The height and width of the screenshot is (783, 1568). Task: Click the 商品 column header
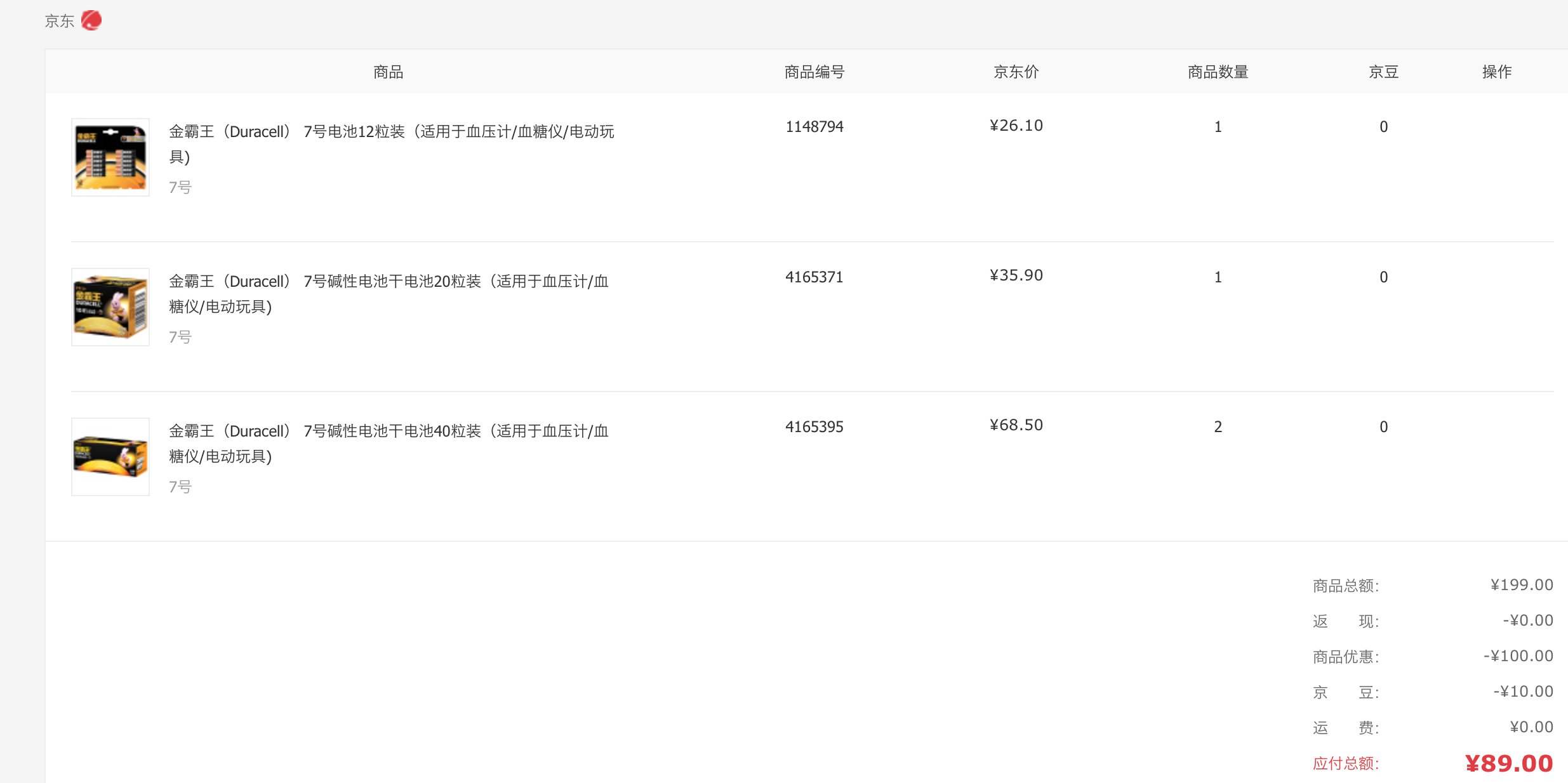388,72
